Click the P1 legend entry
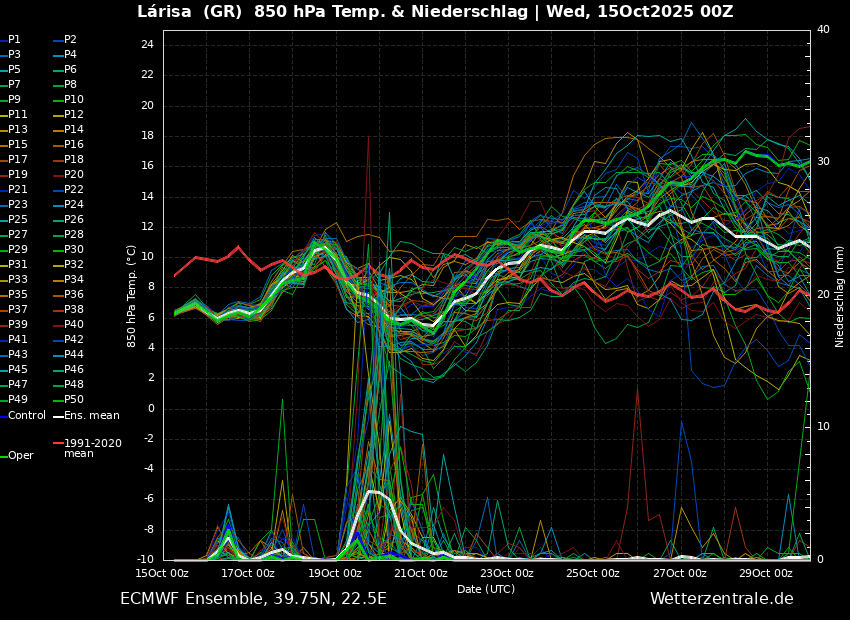The width and height of the screenshot is (850, 620). (14, 40)
